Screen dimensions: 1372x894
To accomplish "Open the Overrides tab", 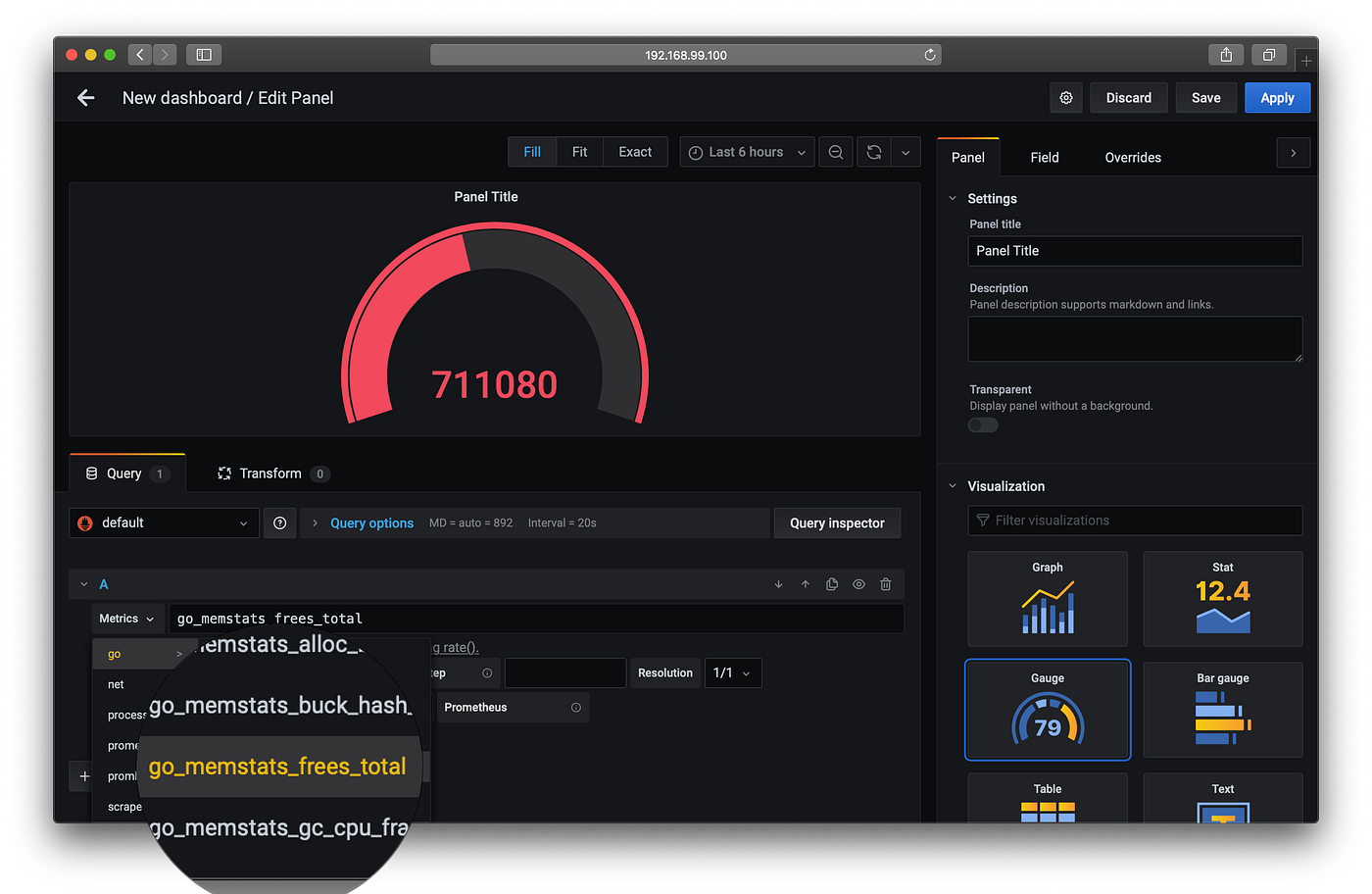I will [x=1132, y=157].
